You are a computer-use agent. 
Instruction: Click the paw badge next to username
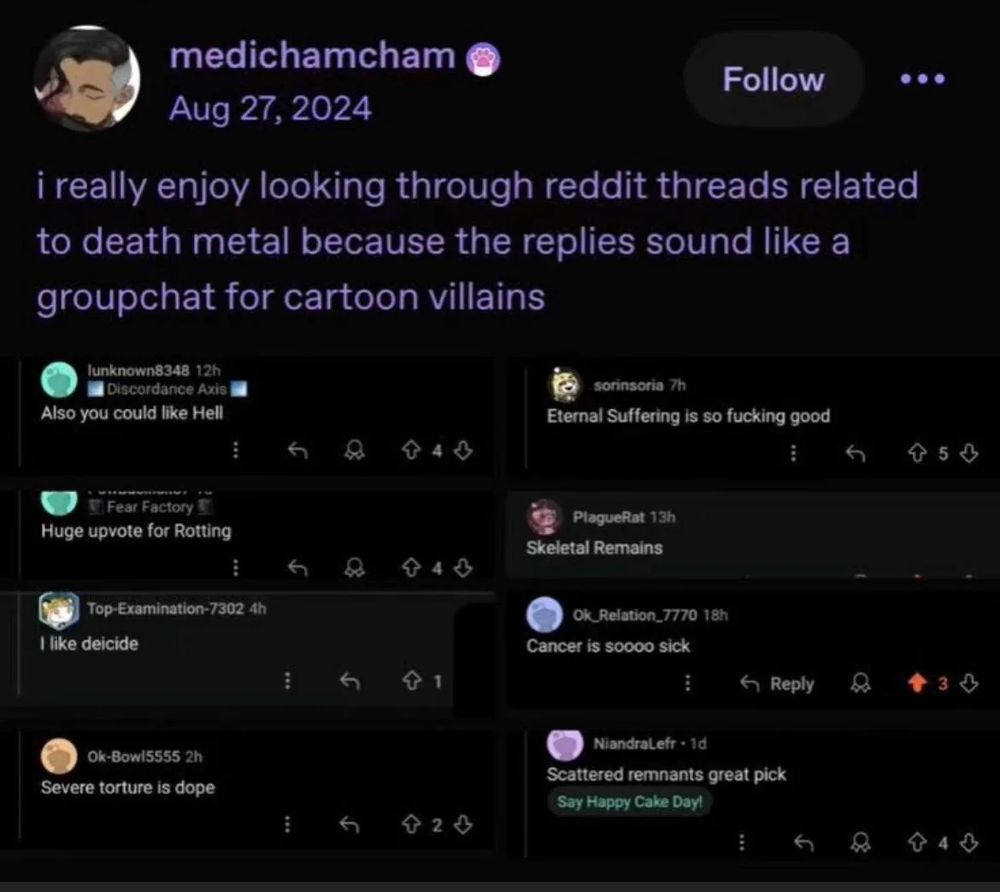click(x=486, y=58)
